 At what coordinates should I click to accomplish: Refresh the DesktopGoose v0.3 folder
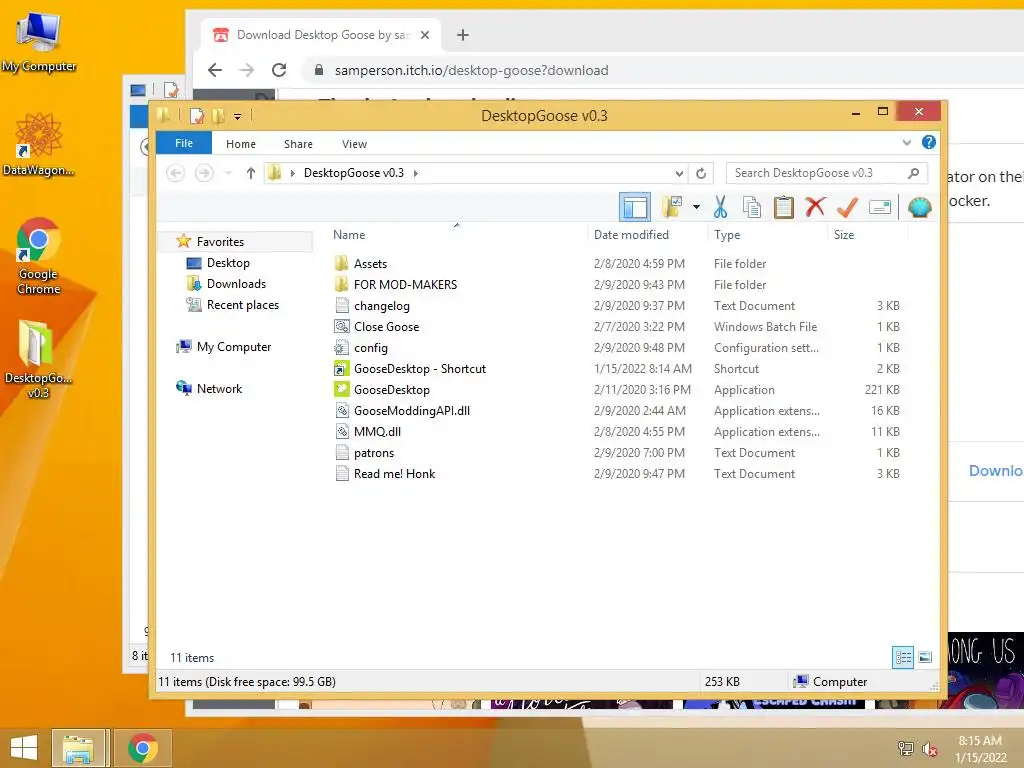[701, 173]
